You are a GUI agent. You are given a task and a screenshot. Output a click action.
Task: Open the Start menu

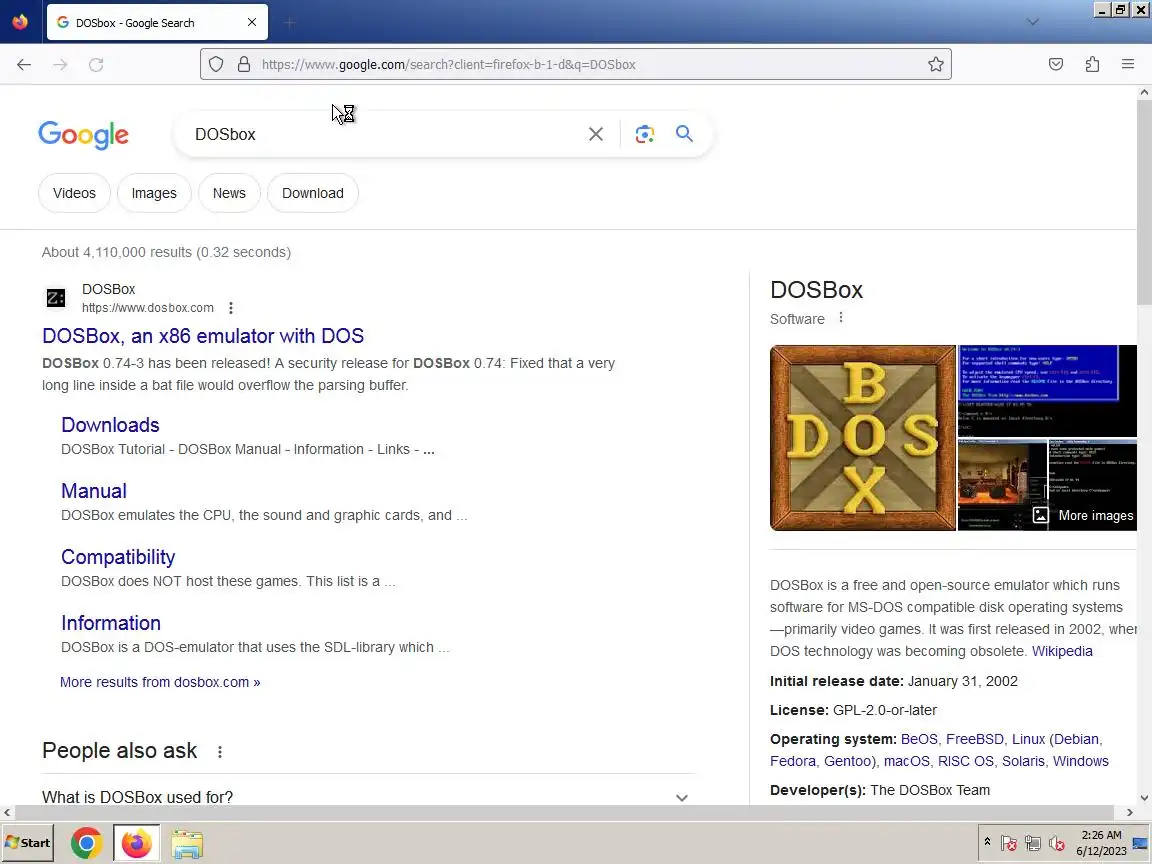28,843
